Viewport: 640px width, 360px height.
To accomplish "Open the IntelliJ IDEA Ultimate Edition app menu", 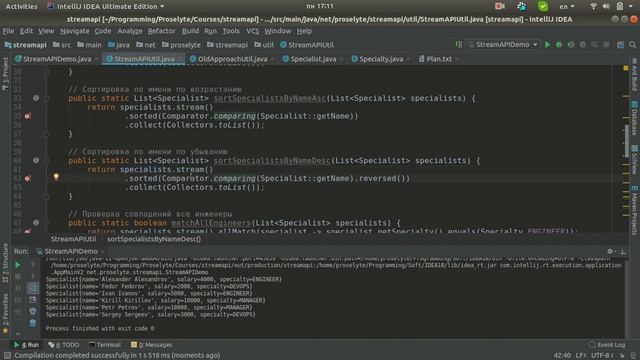I will pyautogui.click(x=106, y=6).
